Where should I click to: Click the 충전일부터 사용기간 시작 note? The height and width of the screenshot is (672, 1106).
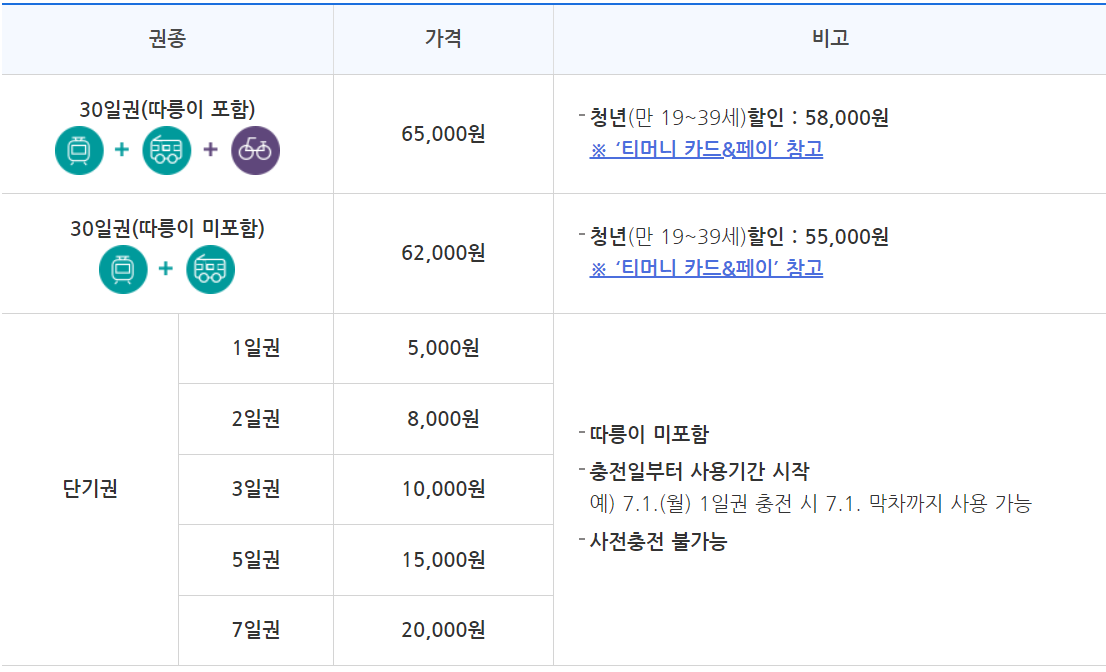coord(699,471)
